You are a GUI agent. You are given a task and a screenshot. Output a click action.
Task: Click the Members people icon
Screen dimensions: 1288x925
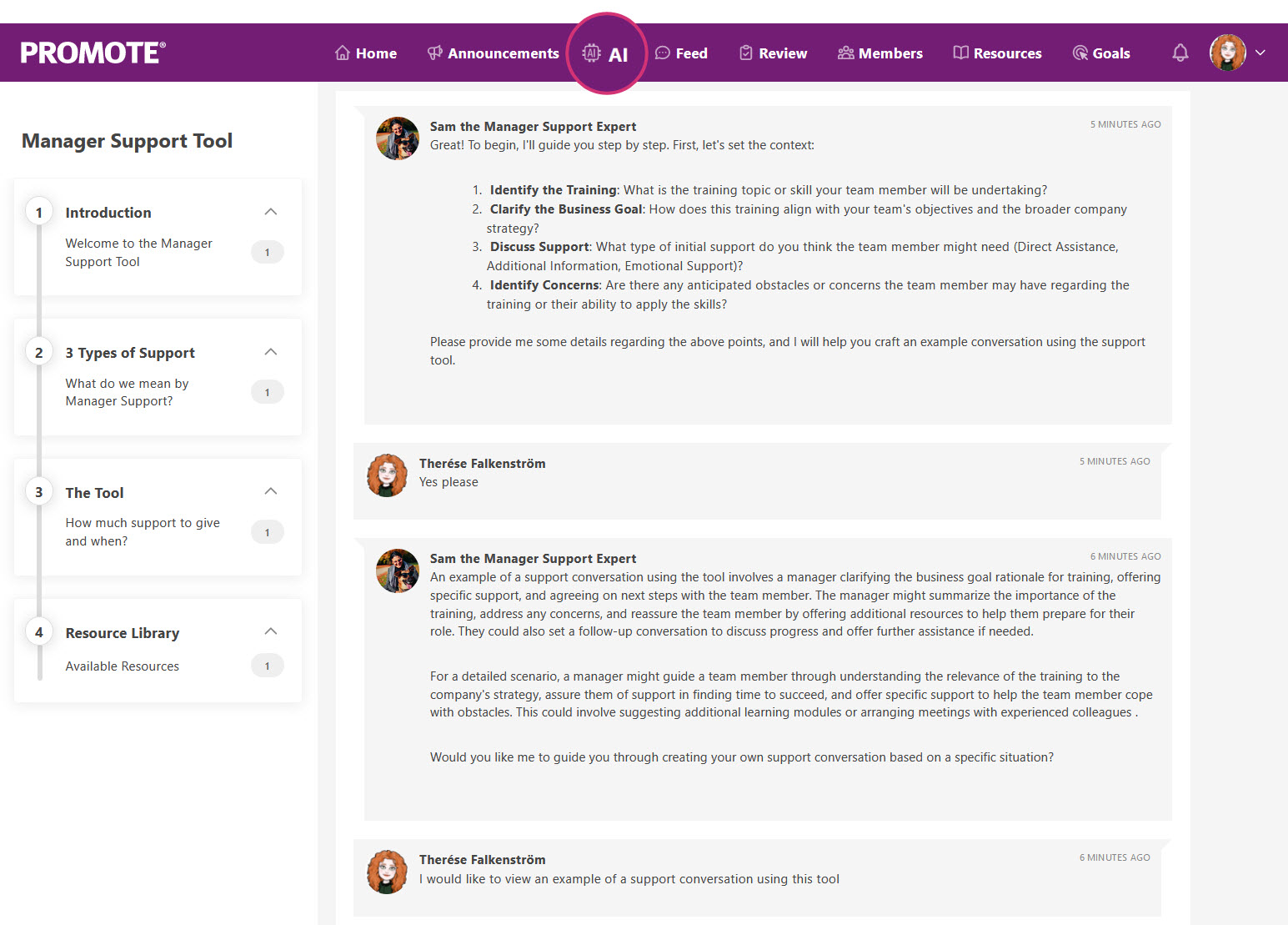[x=845, y=53]
